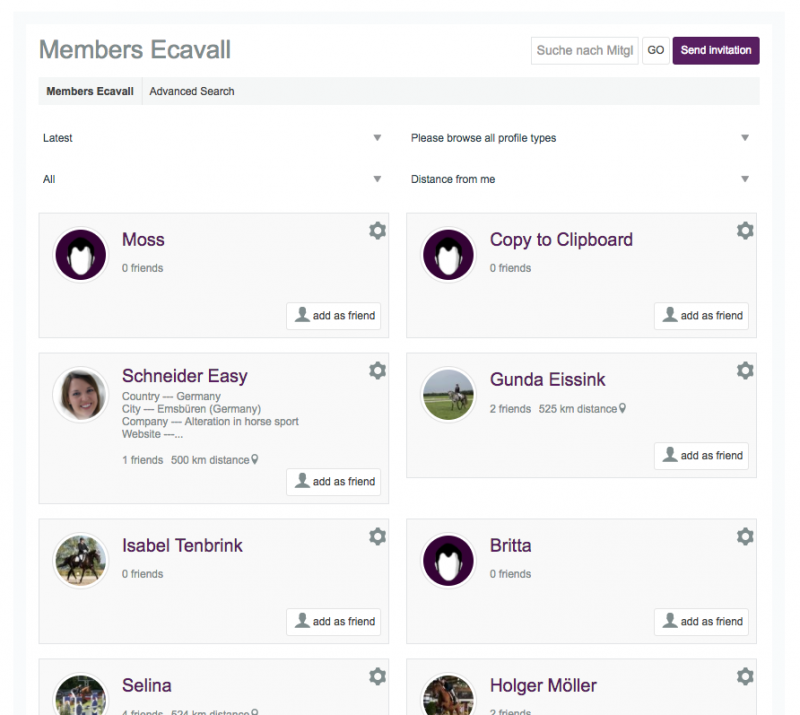Click location pin beside 525 km distance

(622, 408)
